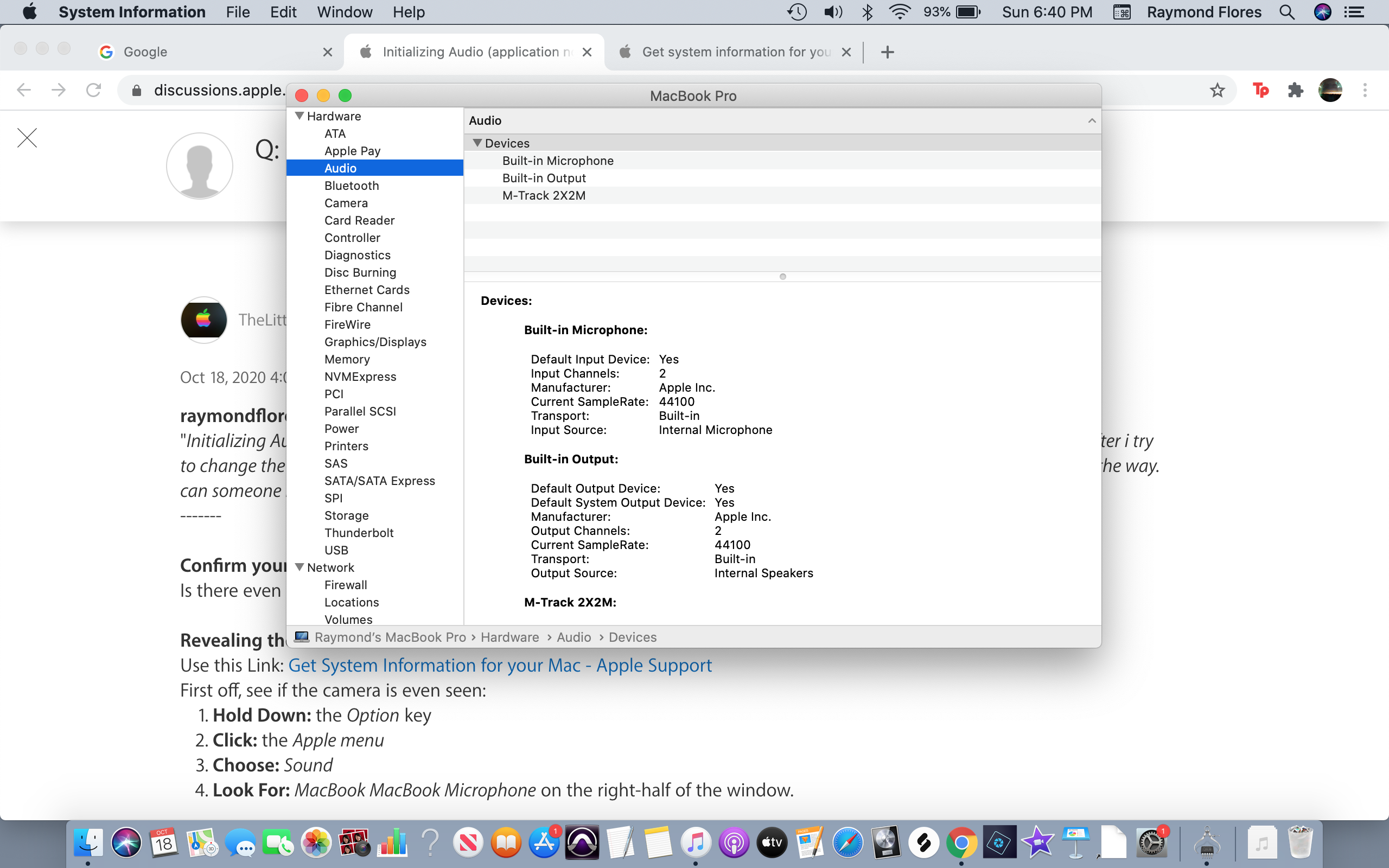Viewport: 1389px width, 868px height.
Task: Click the Chrome bookmark star icon
Action: (x=1217, y=90)
